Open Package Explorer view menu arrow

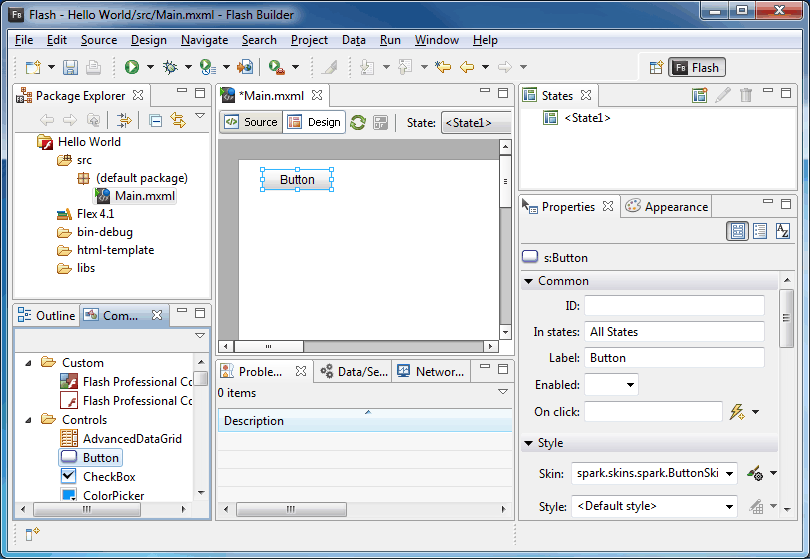point(200,116)
